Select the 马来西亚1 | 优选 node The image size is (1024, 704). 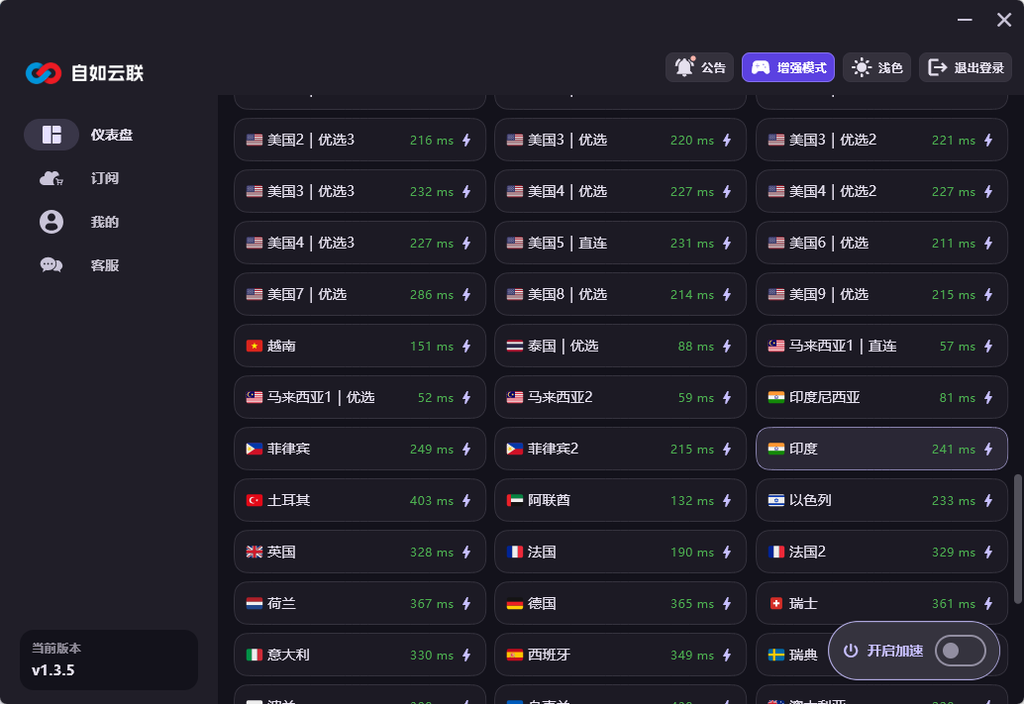point(360,397)
